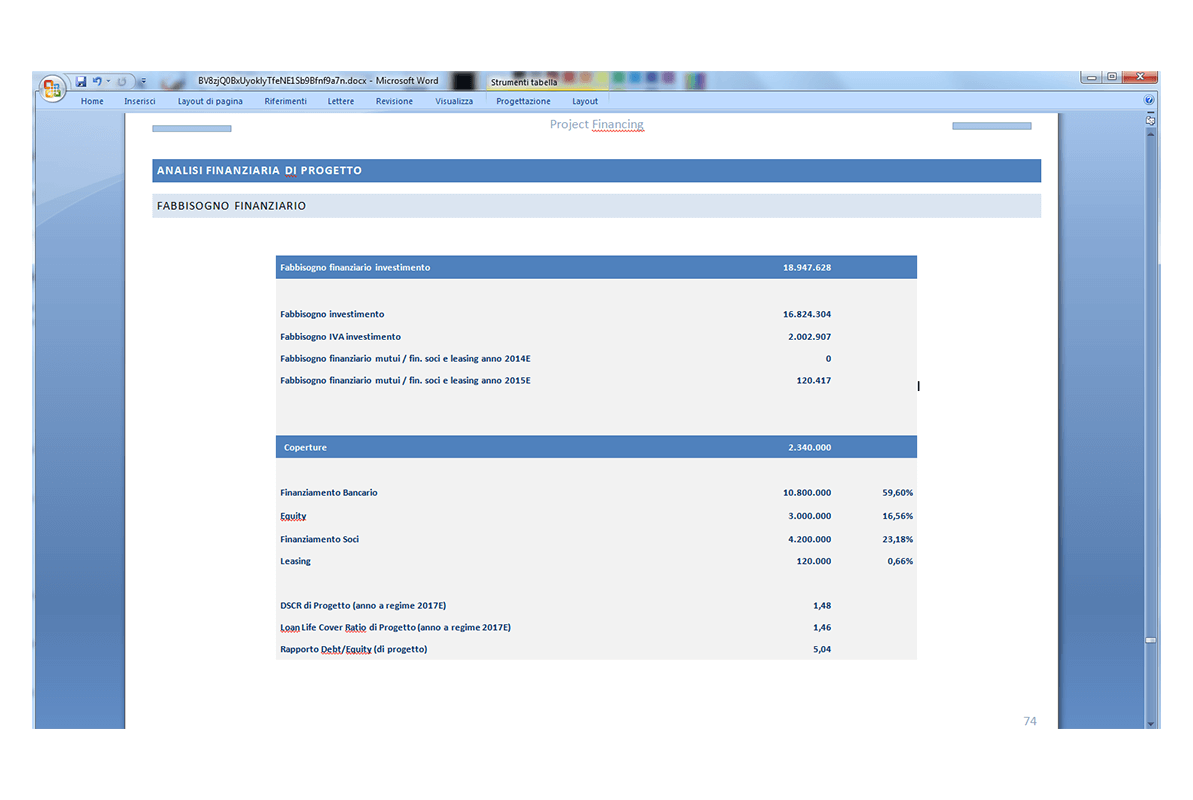This screenshot has height=800, width=1193.
Task: Toggle the ruler icon above the scrollbar
Action: (1150, 120)
